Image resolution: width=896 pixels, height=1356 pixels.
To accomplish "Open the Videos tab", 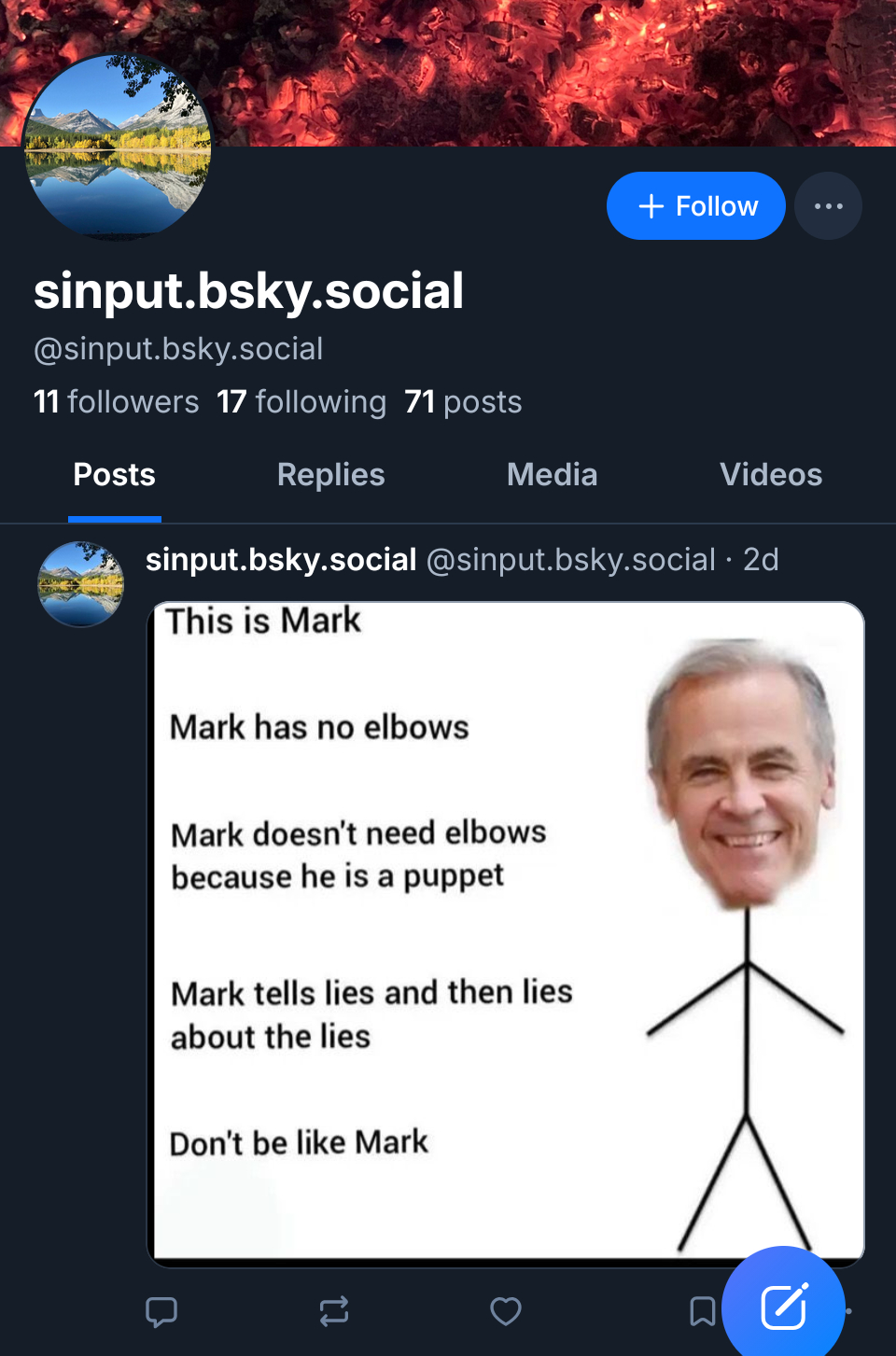I will click(x=771, y=475).
